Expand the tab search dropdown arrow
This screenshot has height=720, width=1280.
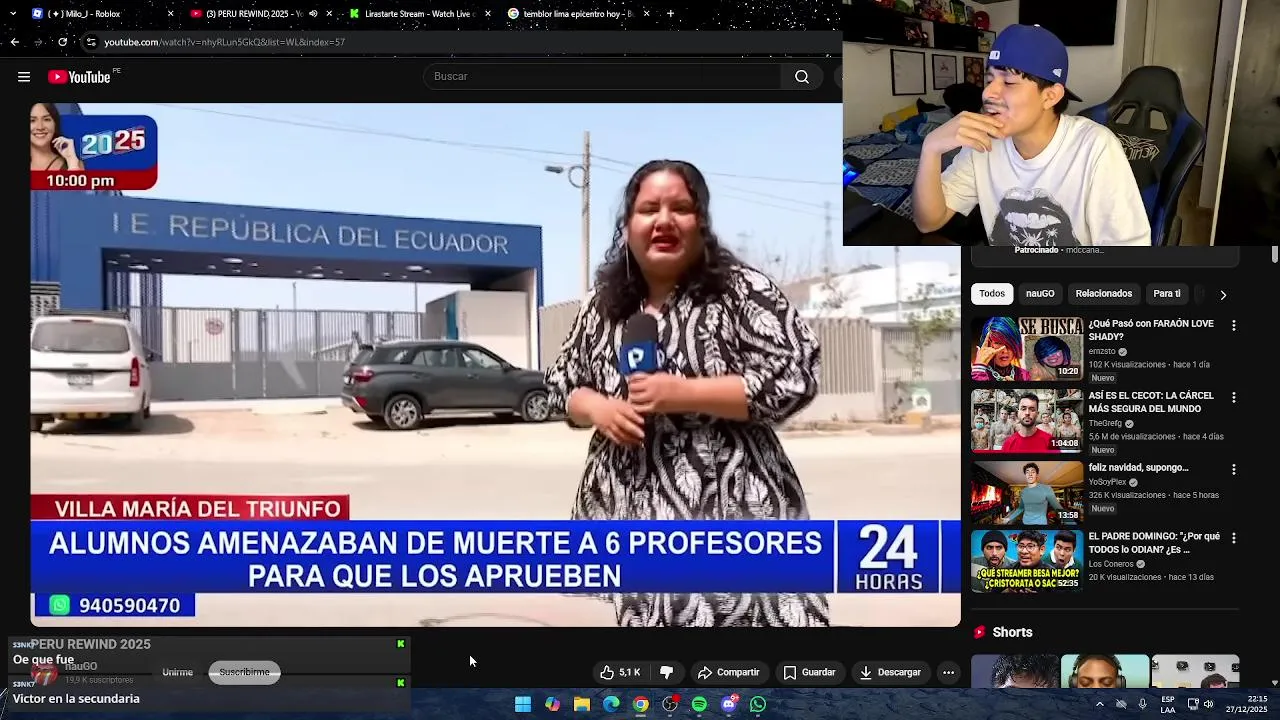[14, 14]
